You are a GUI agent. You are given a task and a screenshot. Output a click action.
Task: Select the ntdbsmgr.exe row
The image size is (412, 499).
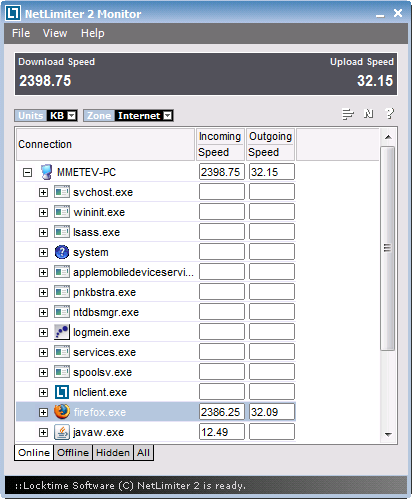click(x=156, y=312)
